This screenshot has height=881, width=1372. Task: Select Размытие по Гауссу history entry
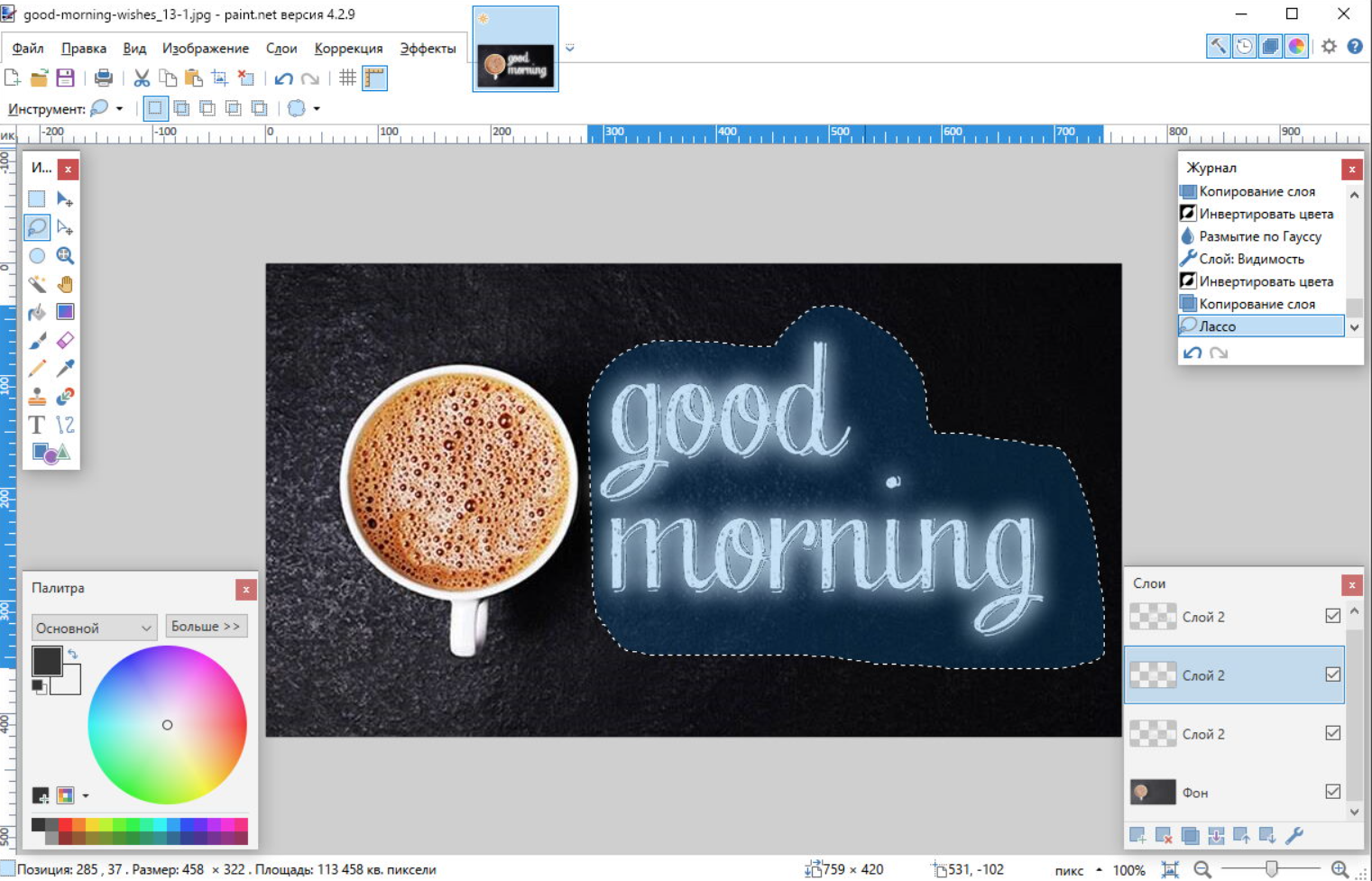(x=1259, y=236)
